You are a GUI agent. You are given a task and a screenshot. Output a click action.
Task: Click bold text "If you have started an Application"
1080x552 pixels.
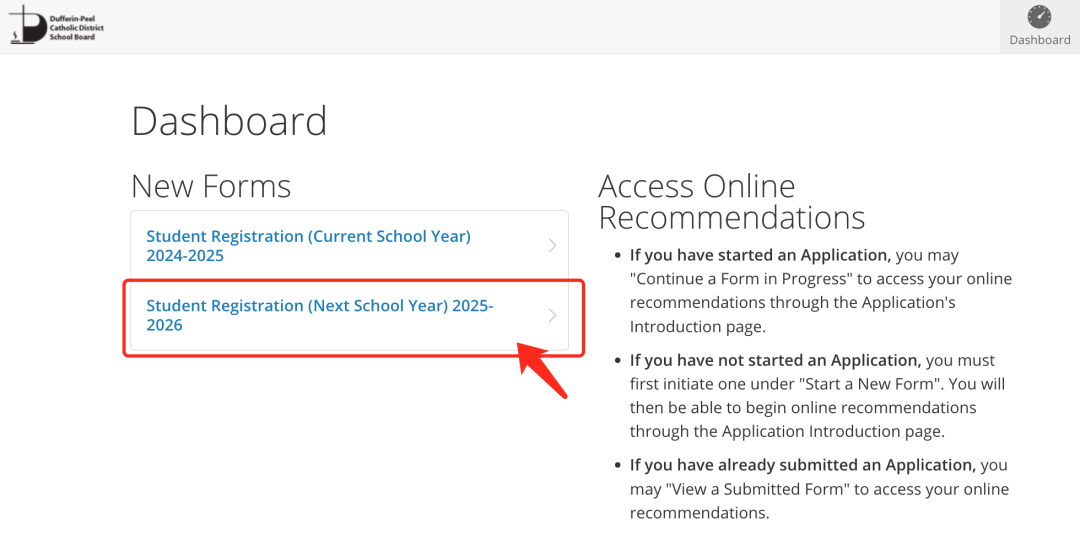pos(760,255)
